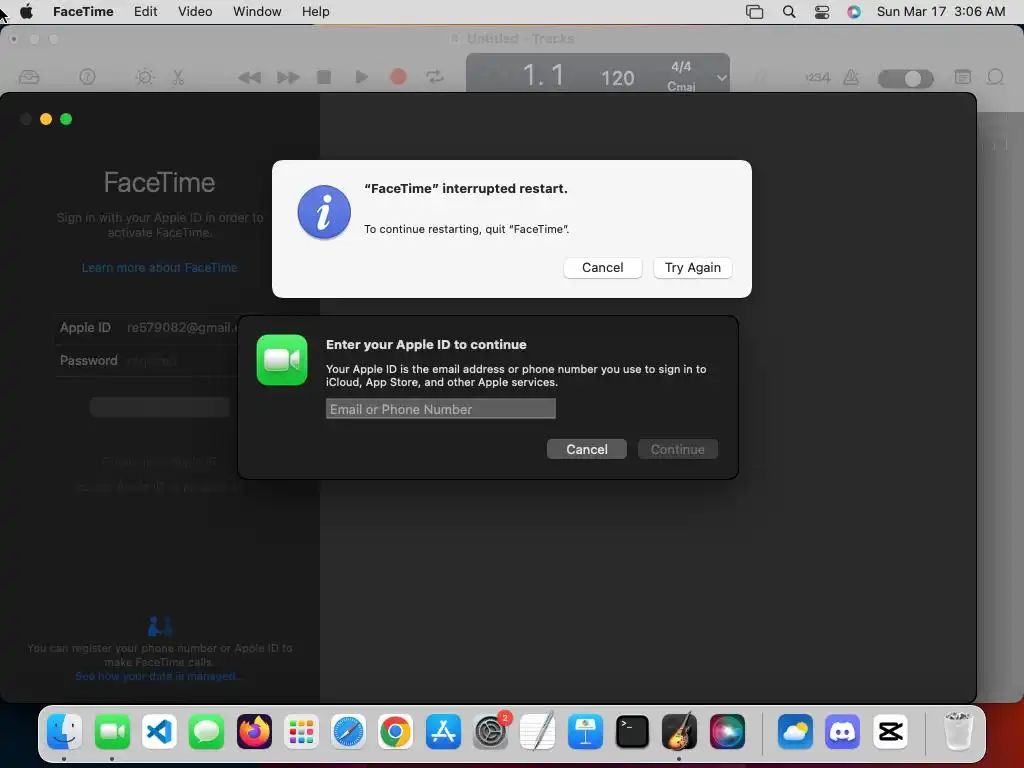Select the 1.1 playhead position display
Screen dimensions: 1024x768
pos(543,76)
